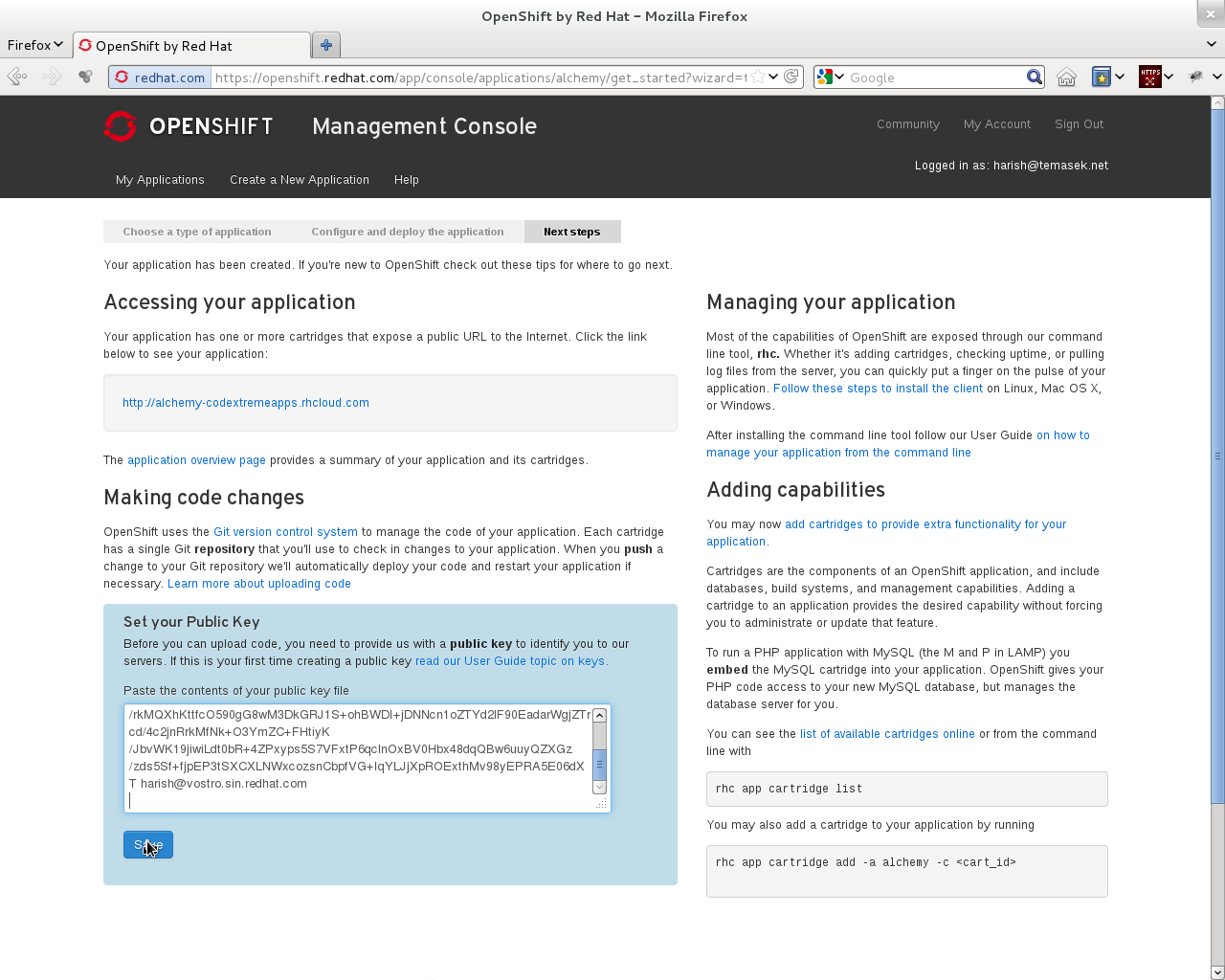This screenshot has width=1225, height=980.
Task: Expand the bookmarks button dropdown arrow
Action: (1120, 78)
